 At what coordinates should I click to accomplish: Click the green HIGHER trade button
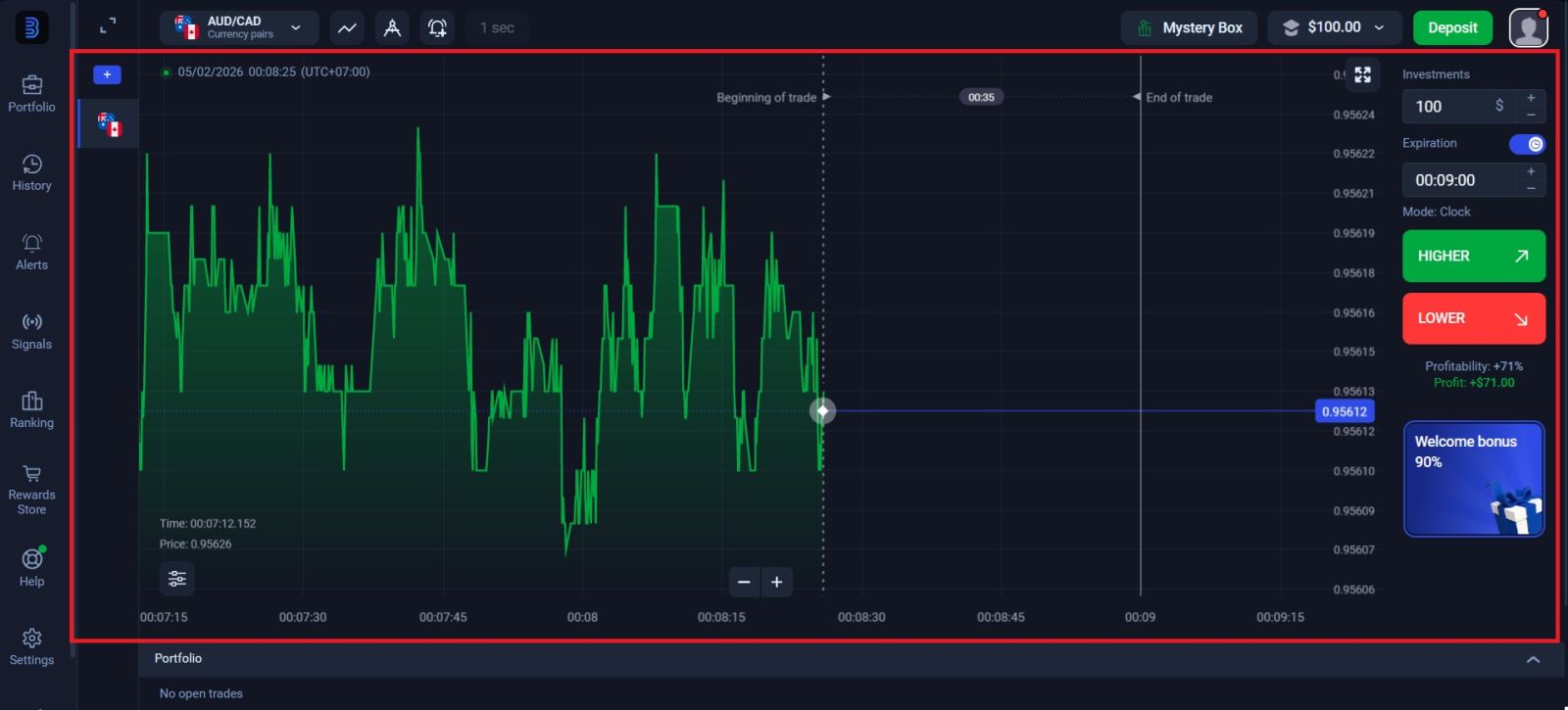(x=1473, y=257)
